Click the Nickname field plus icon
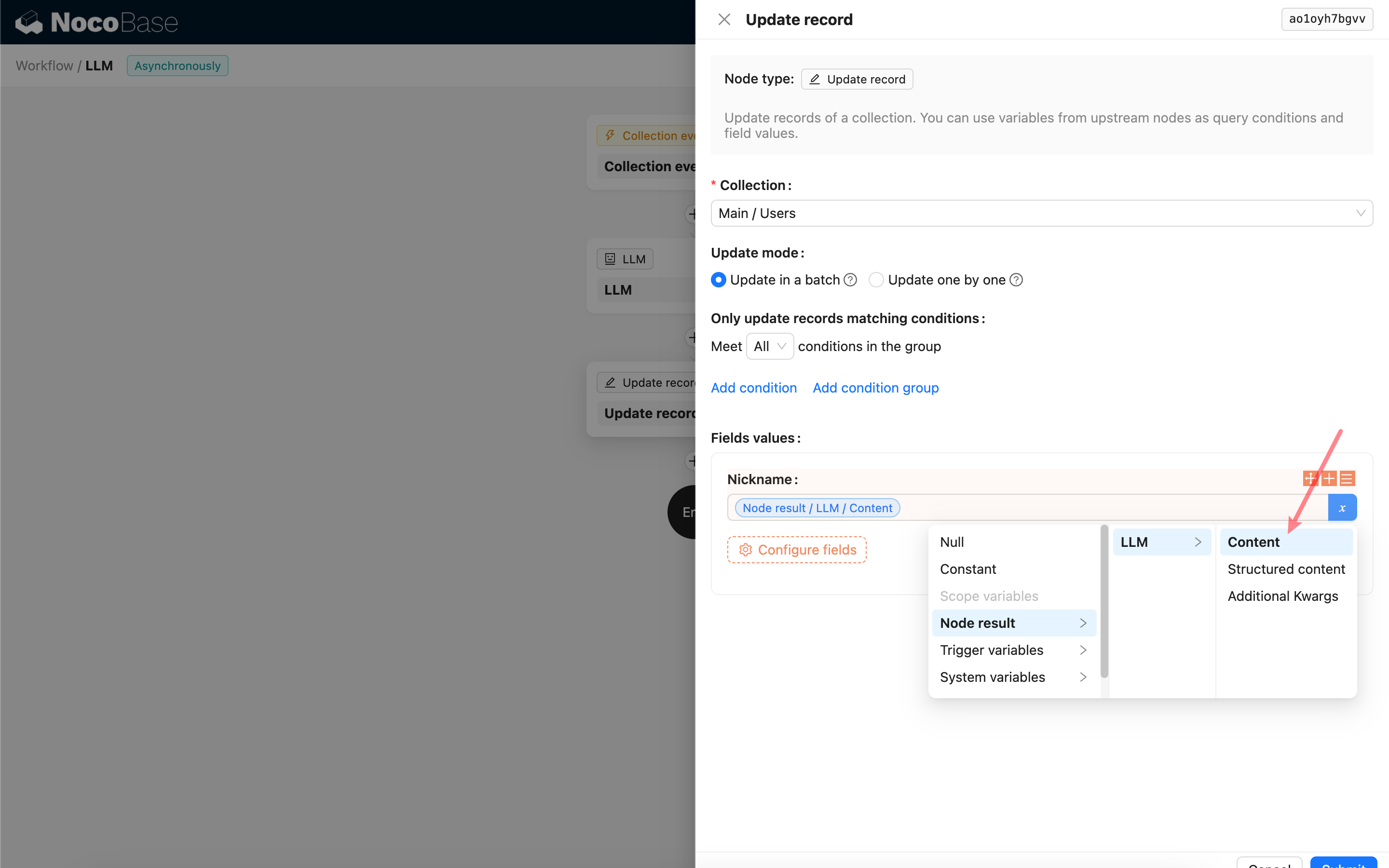This screenshot has height=868, width=1389. coord(1328,478)
